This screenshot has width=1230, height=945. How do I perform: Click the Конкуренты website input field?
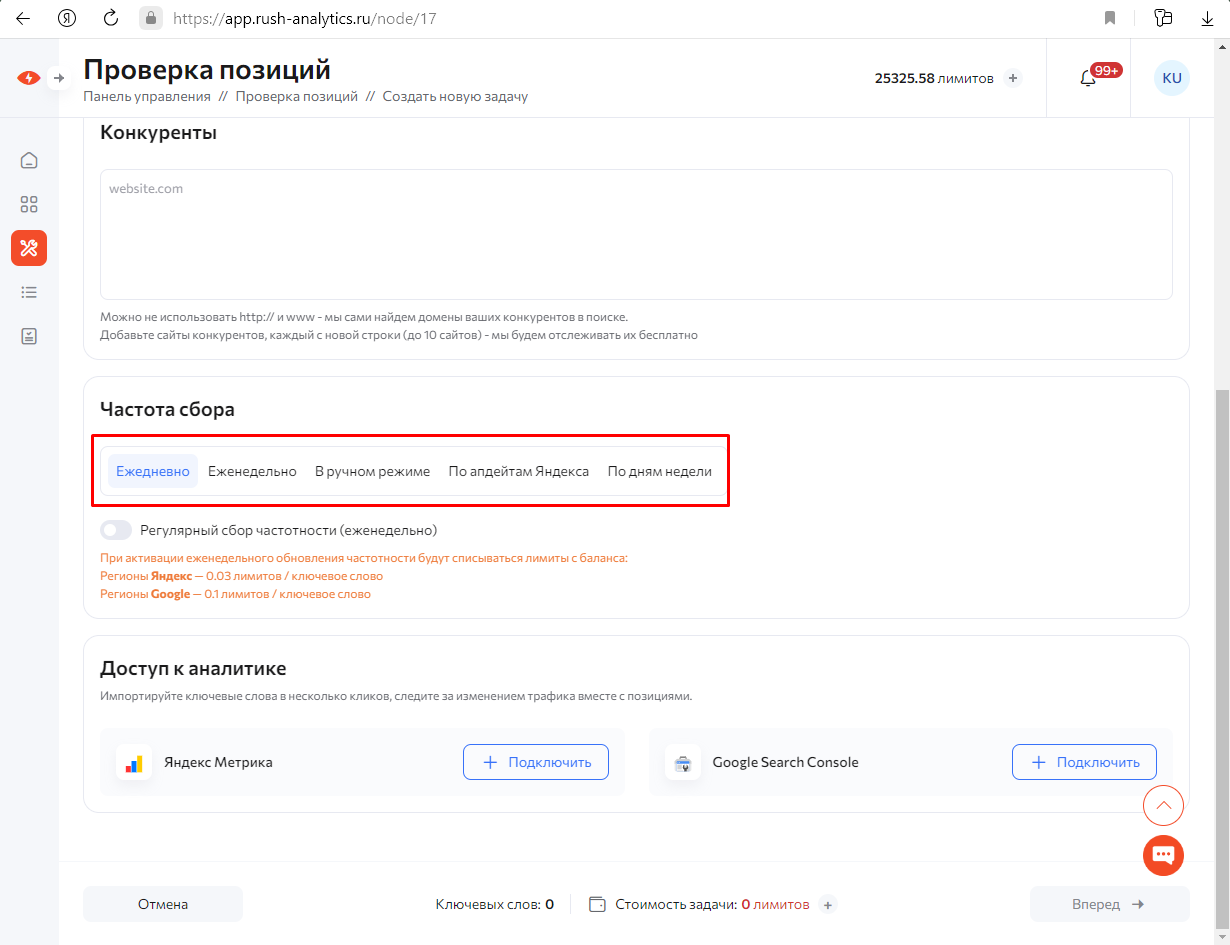[x=636, y=234]
